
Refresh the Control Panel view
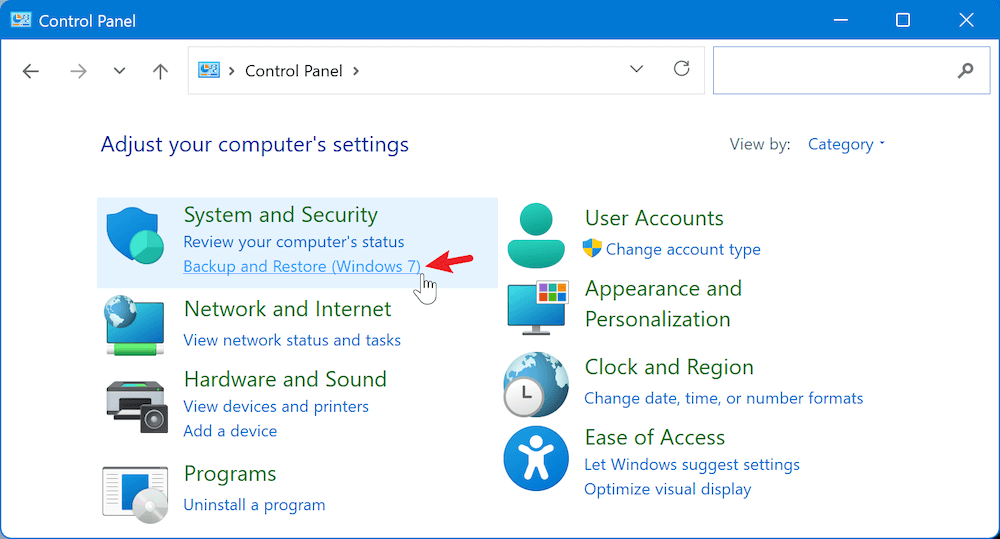pyautogui.click(x=682, y=68)
